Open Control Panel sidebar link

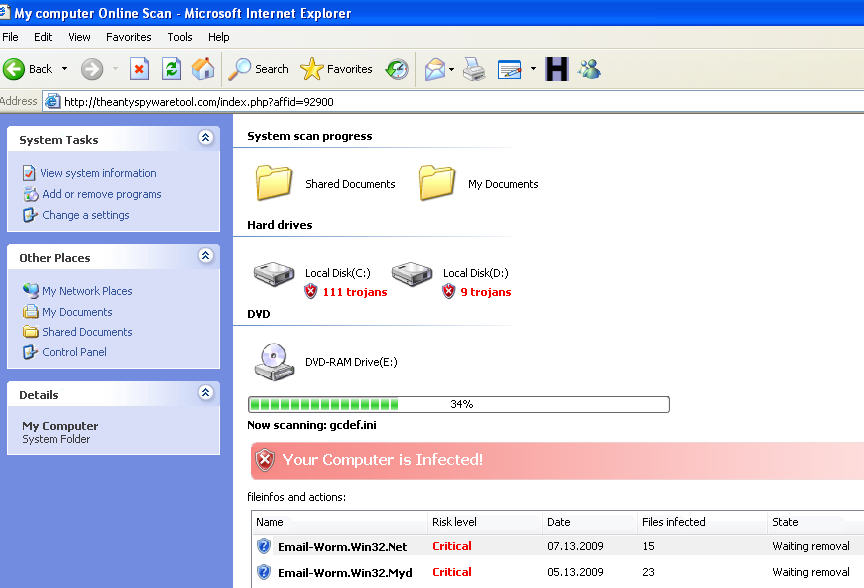74,352
